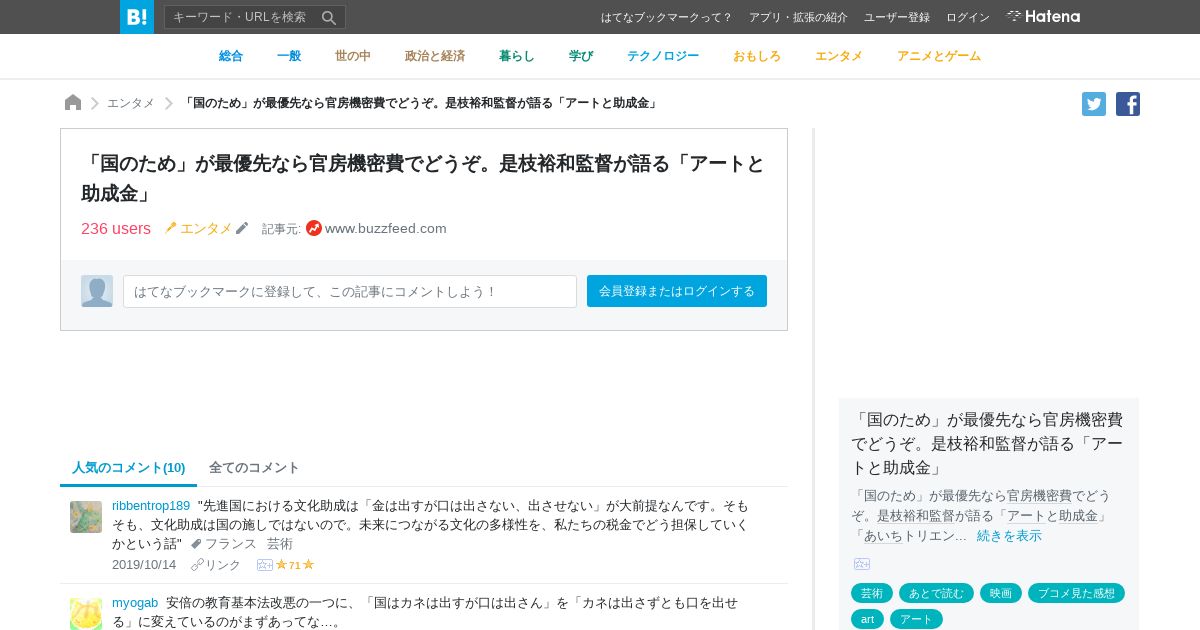
Task: Open ユーザー登録 link
Action: pyautogui.click(x=897, y=17)
